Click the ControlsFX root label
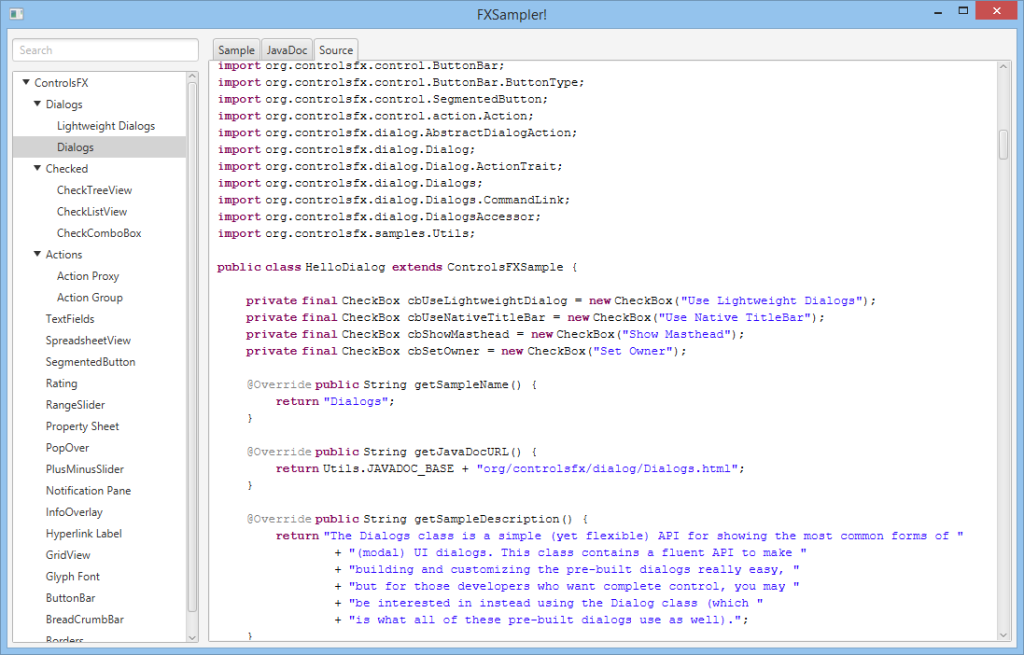This screenshot has width=1024, height=655. [61, 83]
